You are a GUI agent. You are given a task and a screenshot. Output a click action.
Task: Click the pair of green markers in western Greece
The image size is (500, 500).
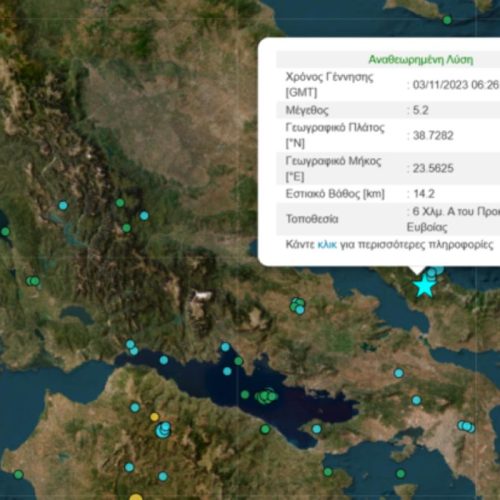pyautogui.click(x=33, y=281)
